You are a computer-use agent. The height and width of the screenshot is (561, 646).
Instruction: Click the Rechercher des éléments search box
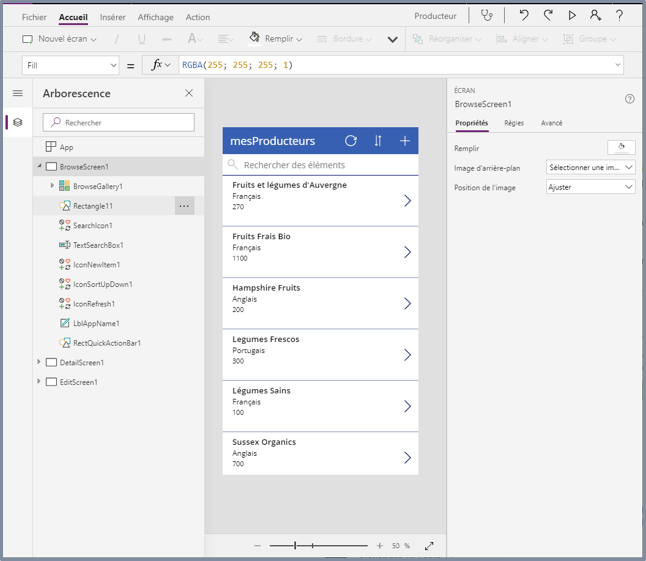[x=321, y=165]
